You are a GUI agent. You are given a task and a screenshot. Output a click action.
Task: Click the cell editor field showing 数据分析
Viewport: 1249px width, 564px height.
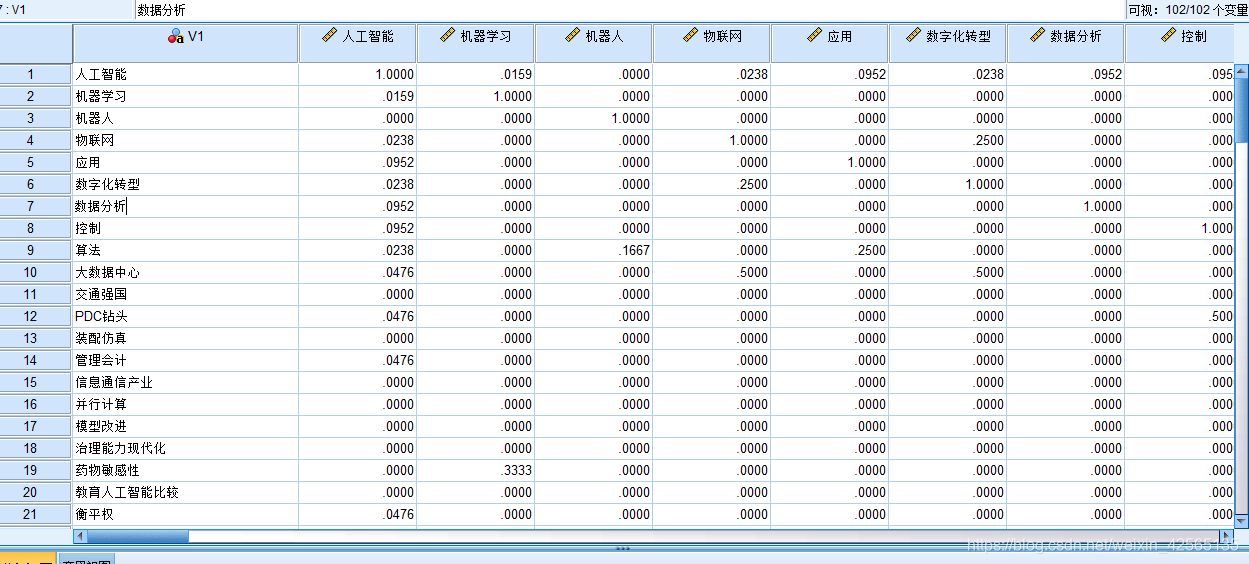tap(628, 10)
